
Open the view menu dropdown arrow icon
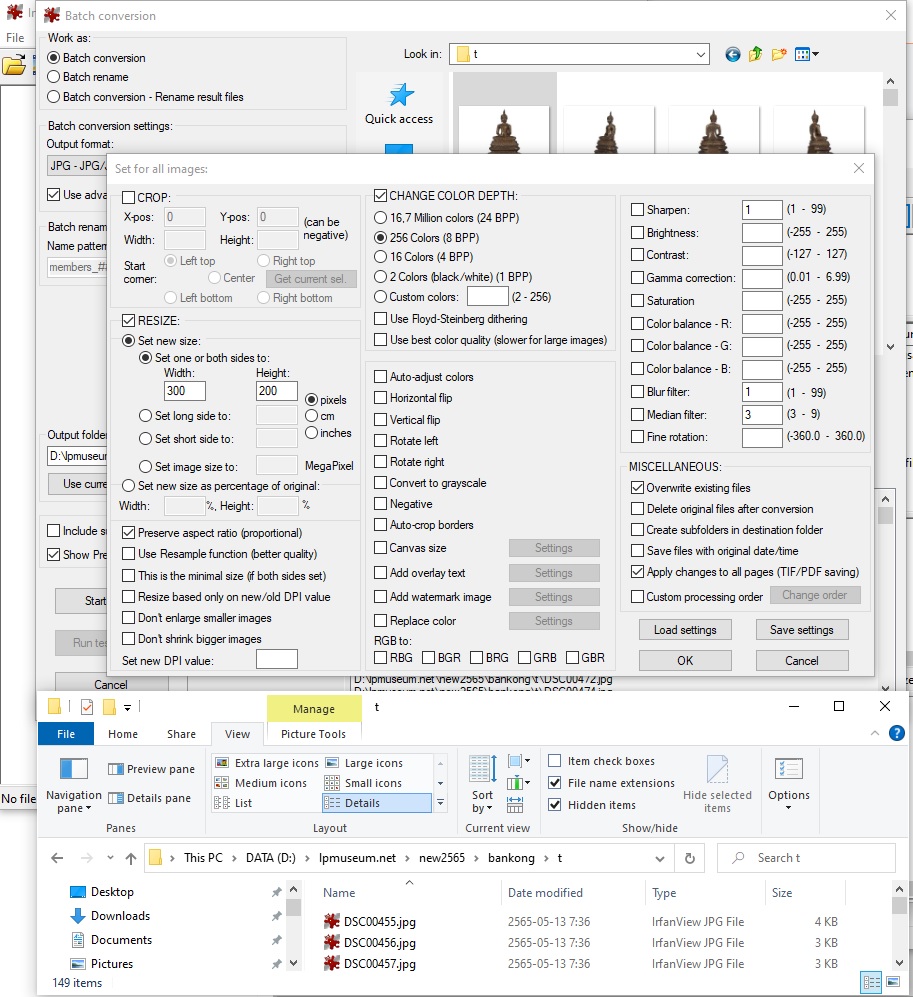pos(816,54)
